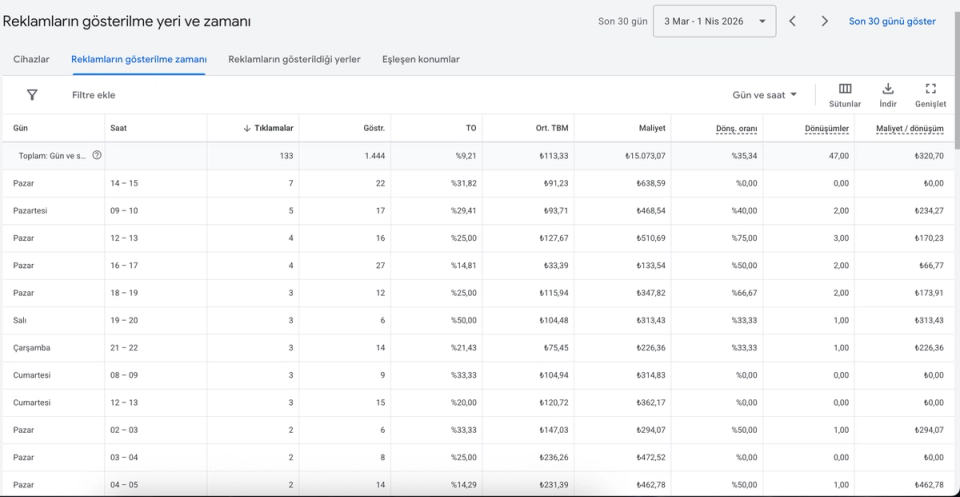Go to previous date range arrow
Screen dimensions: 960x497
[x=792, y=21]
